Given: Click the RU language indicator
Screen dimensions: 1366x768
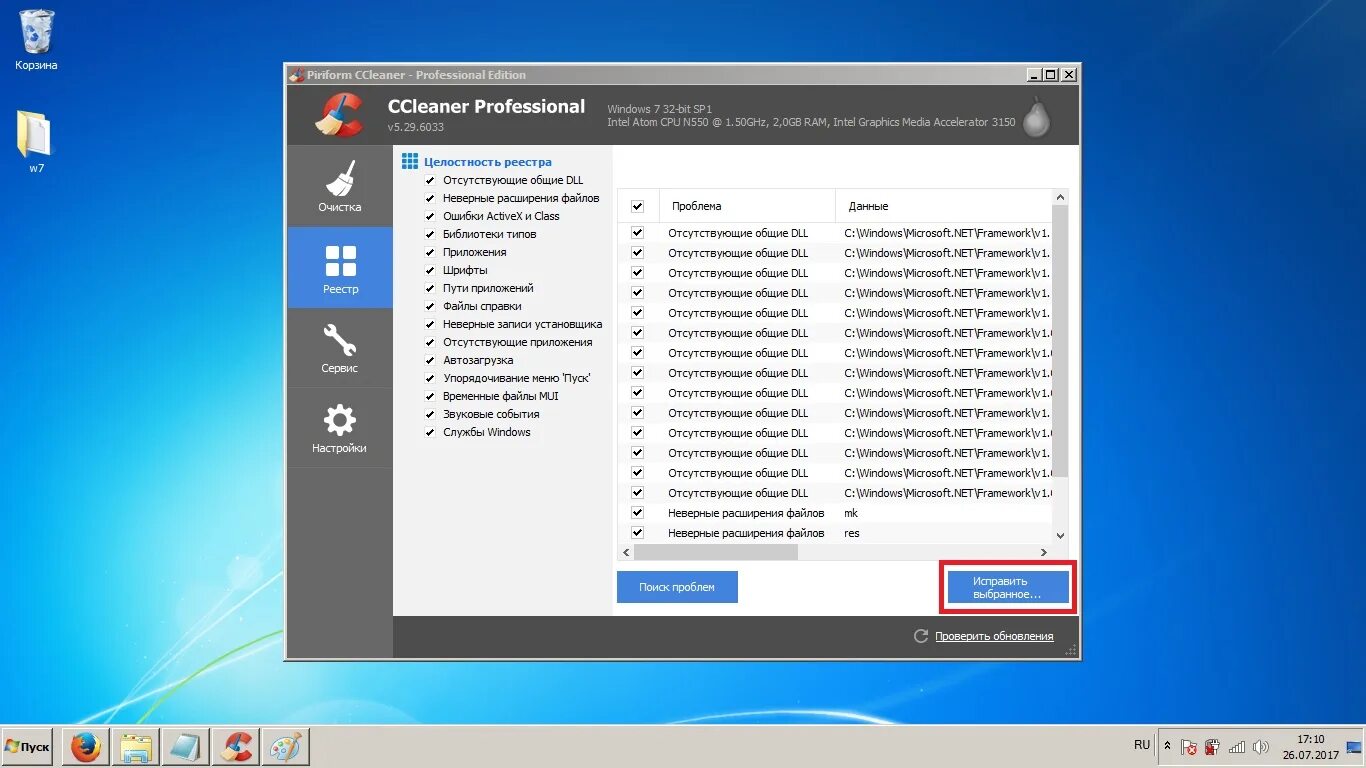Looking at the screenshot, I should tap(1142, 745).
